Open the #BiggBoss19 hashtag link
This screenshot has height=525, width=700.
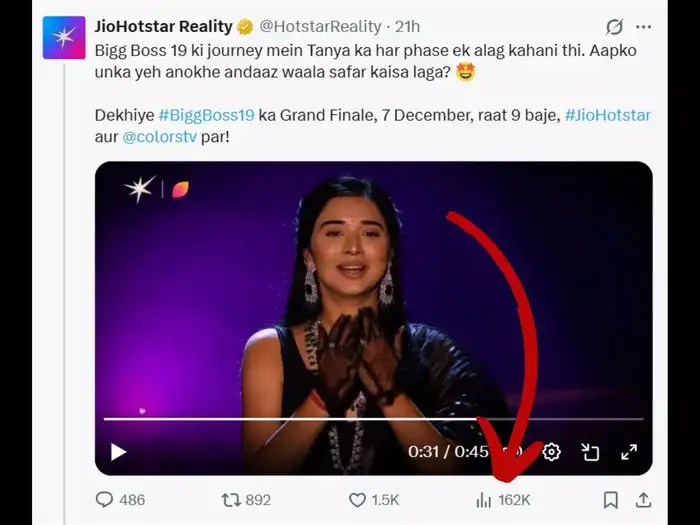tap(206, 115)
